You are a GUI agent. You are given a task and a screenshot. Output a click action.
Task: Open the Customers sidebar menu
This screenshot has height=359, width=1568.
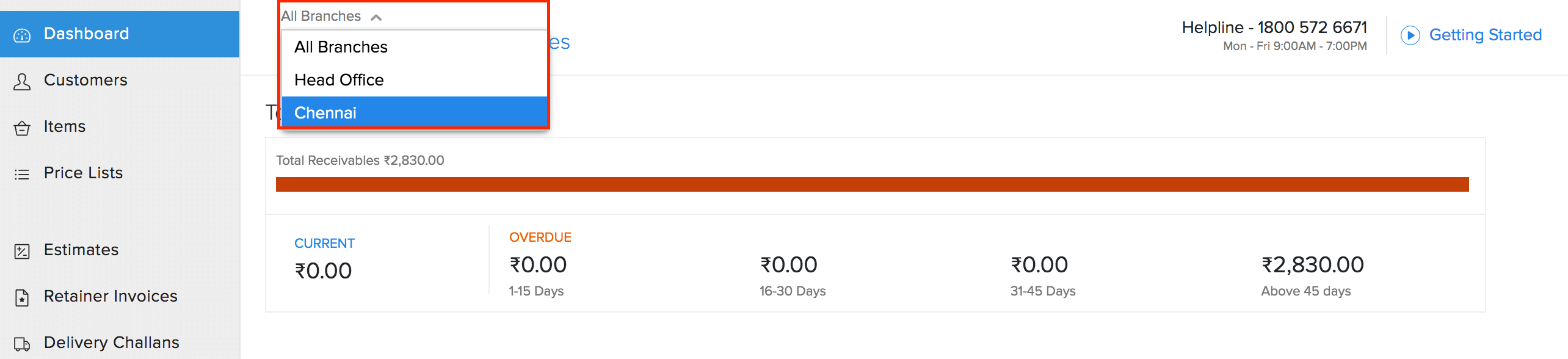tap(85, 80)
